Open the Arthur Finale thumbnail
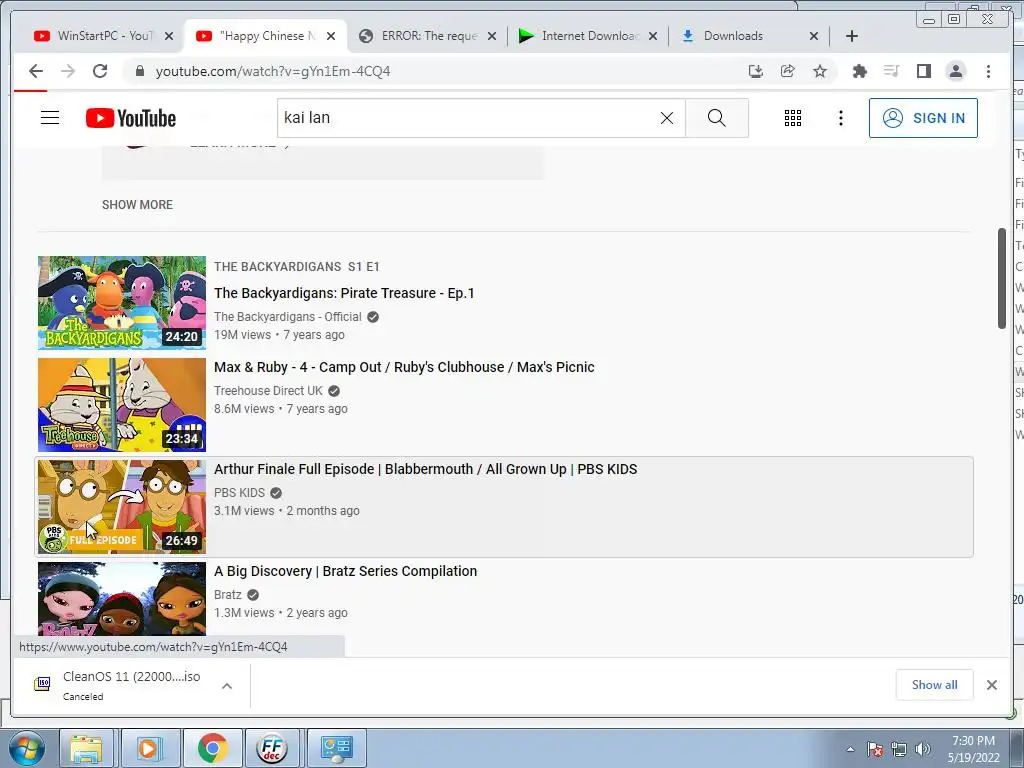 pos(121,507)
